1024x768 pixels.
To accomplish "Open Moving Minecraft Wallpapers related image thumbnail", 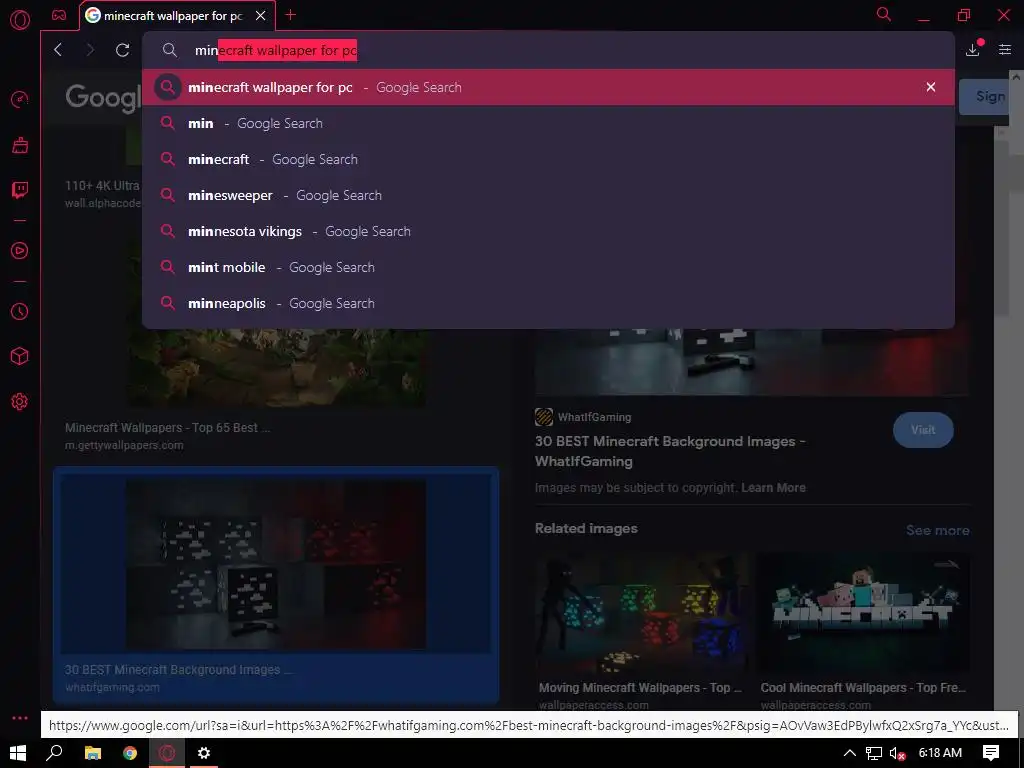I will [x=642, y=613].
